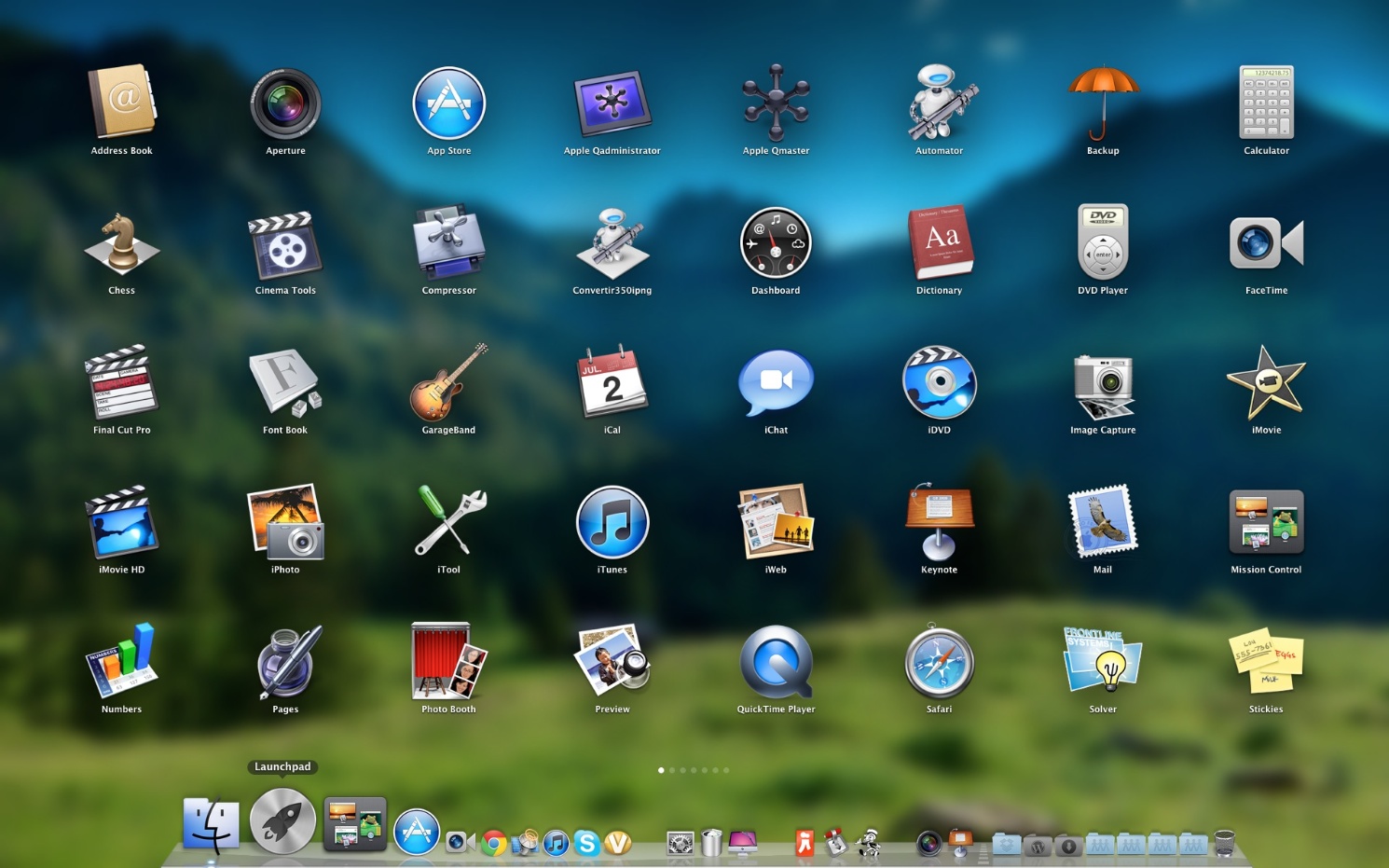Image resolution: width=1389 pixels, height=868 pixels.
Task: Launch the Convertir350ipng app
Action: [x=612, y=243]
